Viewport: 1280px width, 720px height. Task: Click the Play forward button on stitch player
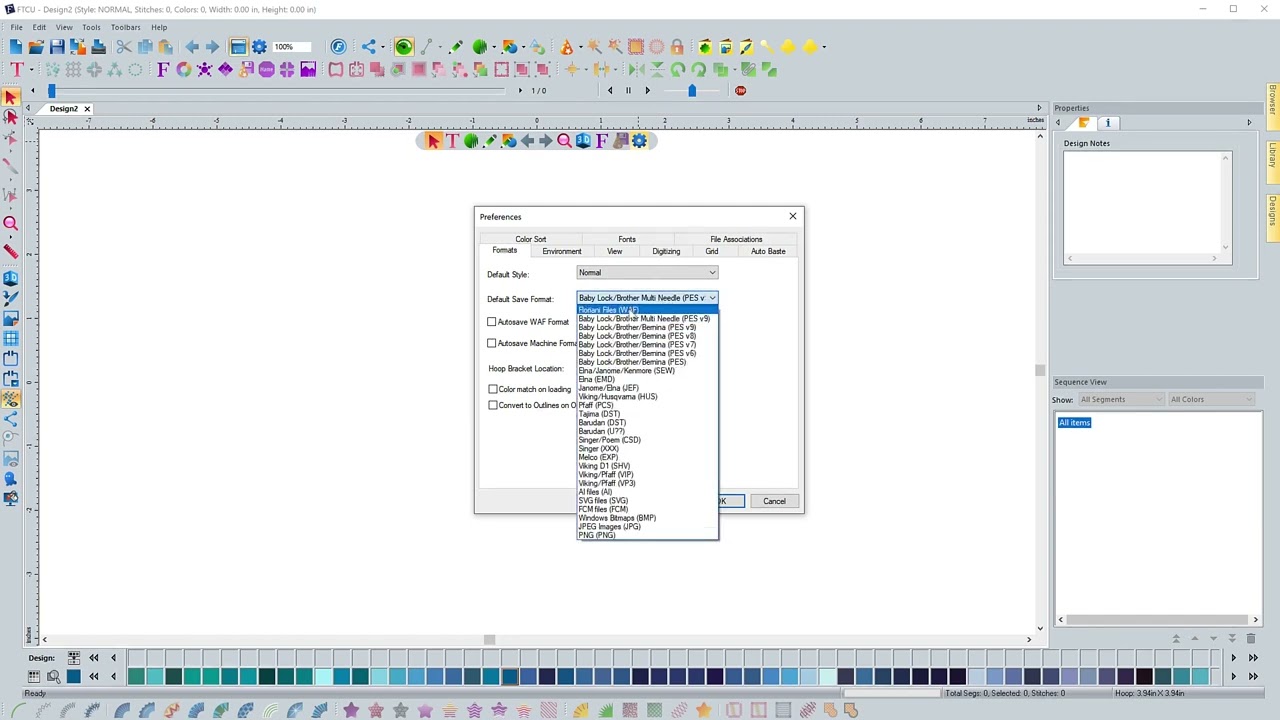(647, 91)
